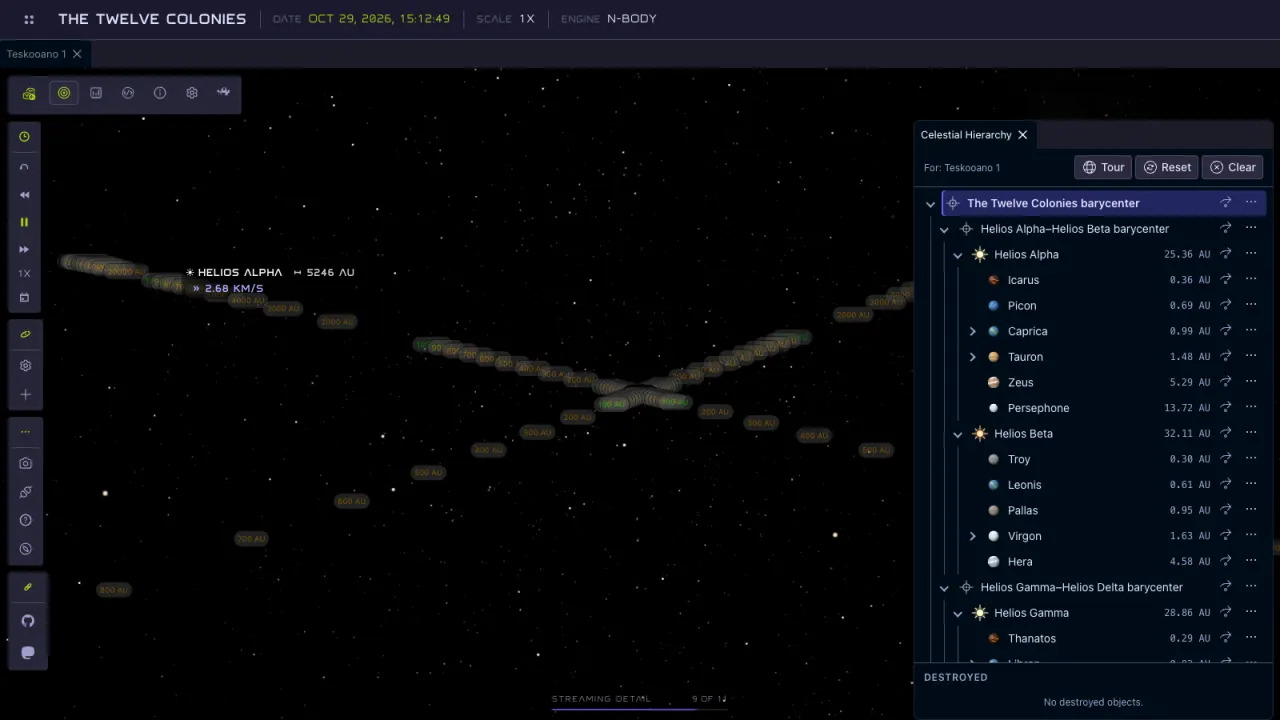Click the Clear button
The image size is (1280, 720).
(1232, 167)
